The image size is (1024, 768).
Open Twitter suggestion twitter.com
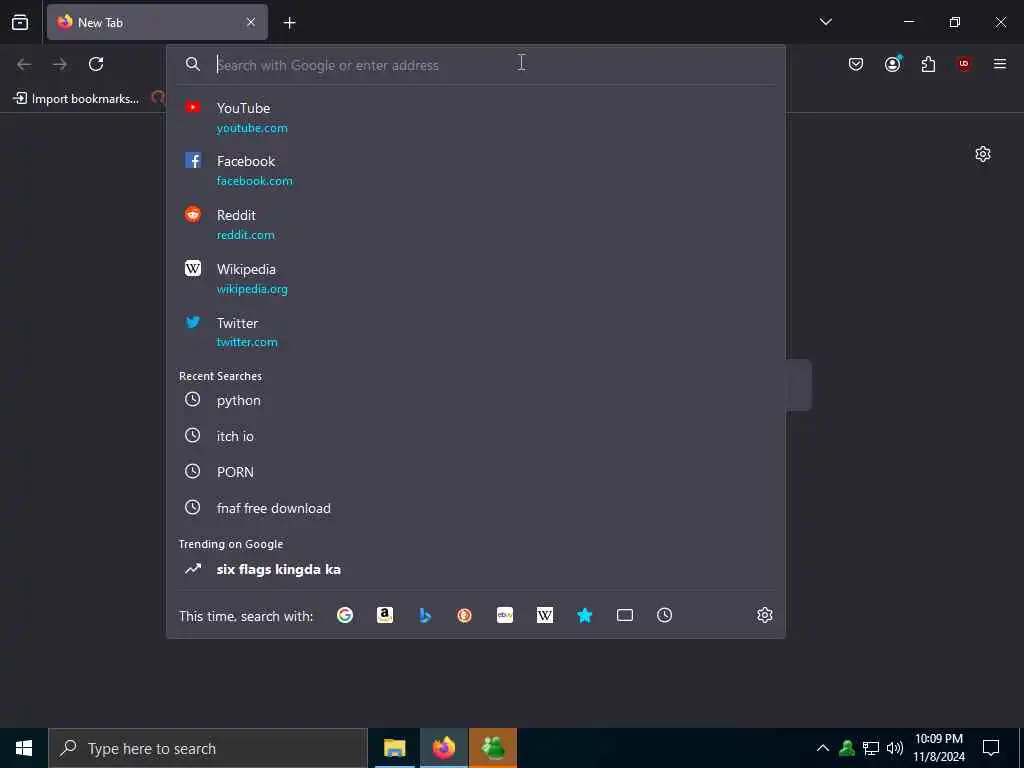pos(476,332)
